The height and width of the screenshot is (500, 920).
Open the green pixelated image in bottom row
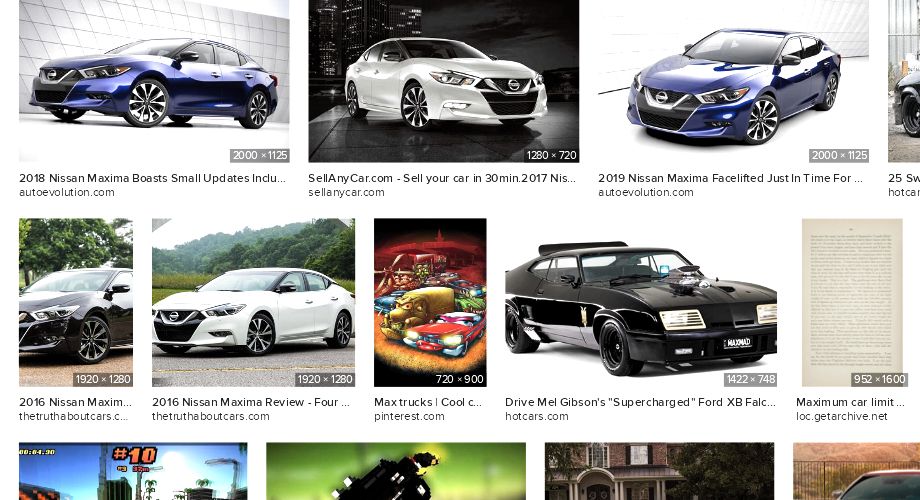point(396,472)
